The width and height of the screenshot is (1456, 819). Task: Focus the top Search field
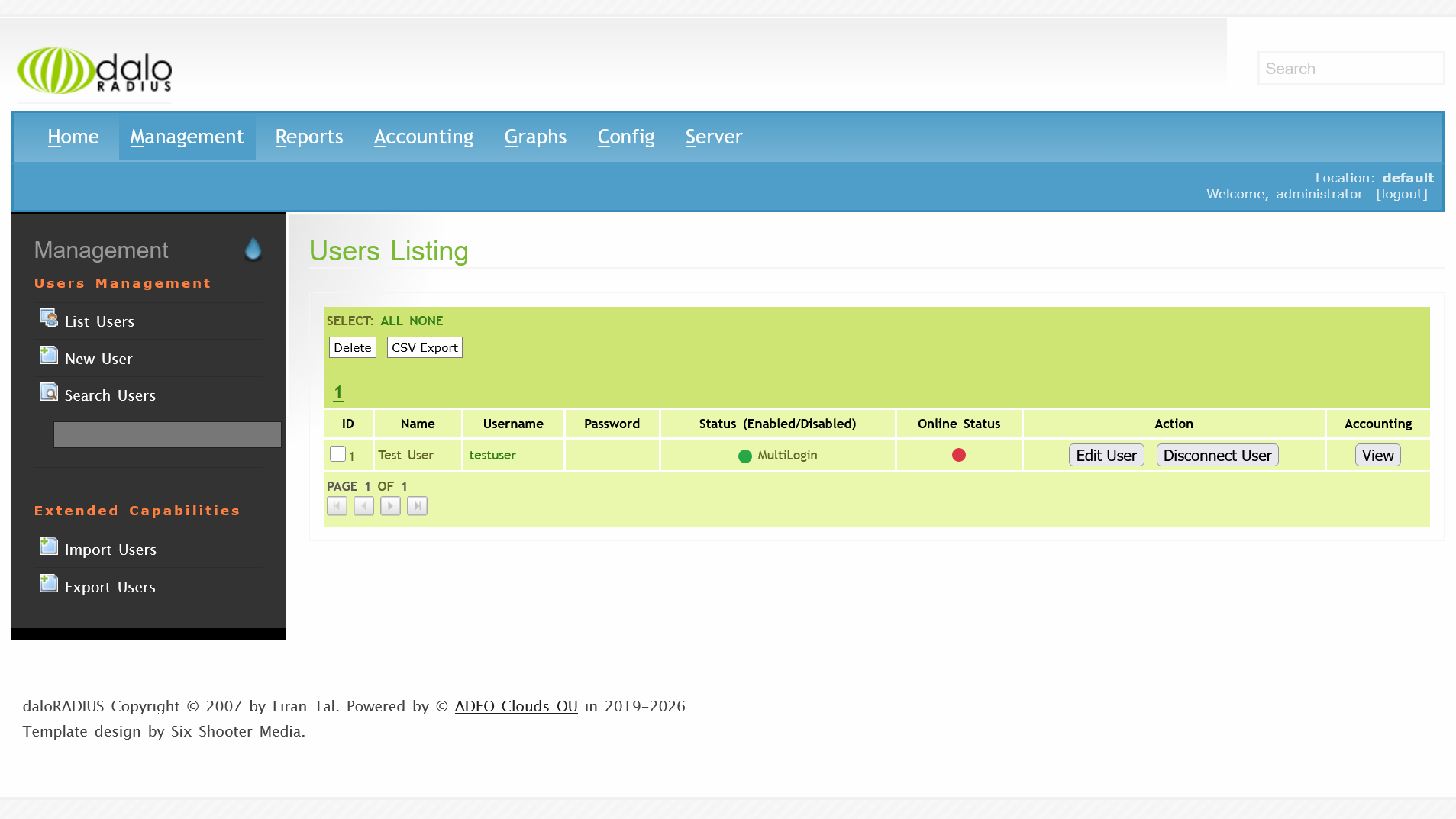(x=1351, y=69)
